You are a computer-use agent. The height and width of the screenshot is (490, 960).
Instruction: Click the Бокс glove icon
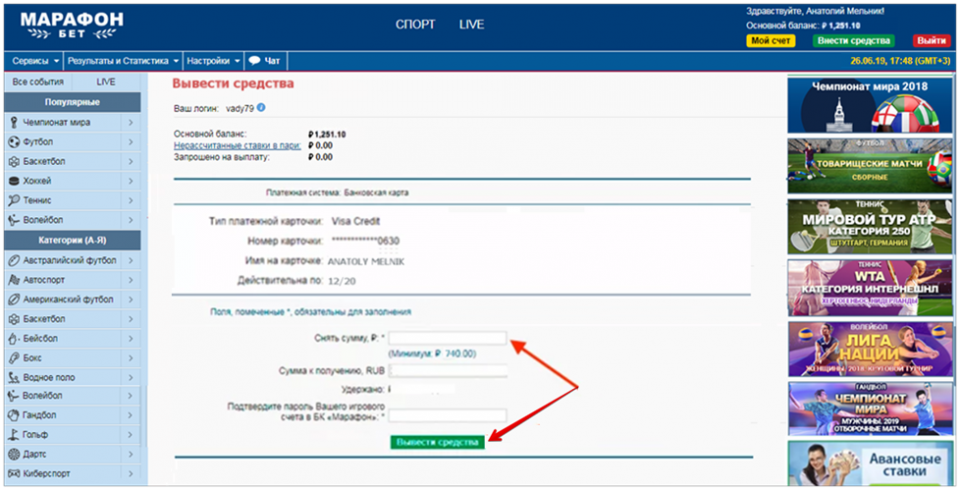14,358
